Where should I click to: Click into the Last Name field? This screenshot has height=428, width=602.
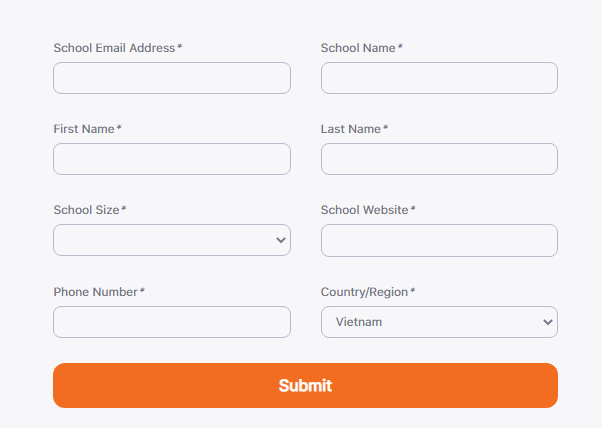click(x=439, y=159)
